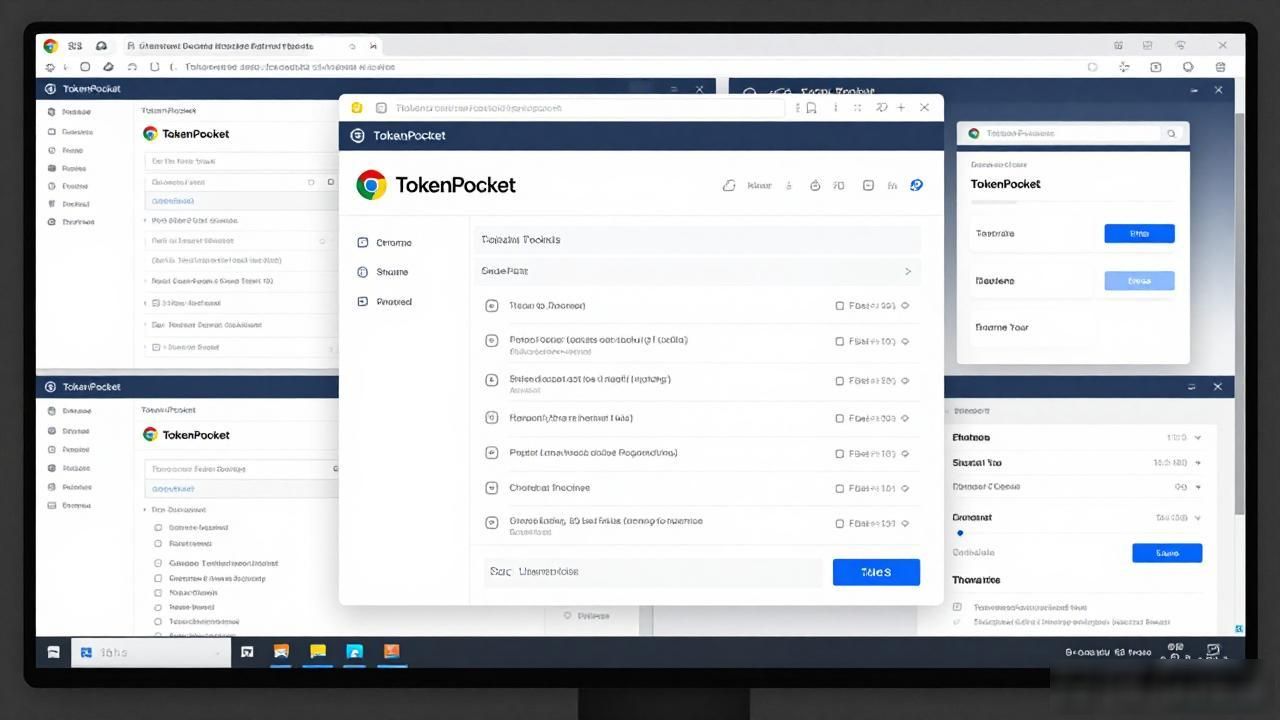
Task: Click the first sidebar icon in the upper-left window
Action: [52, 113]
